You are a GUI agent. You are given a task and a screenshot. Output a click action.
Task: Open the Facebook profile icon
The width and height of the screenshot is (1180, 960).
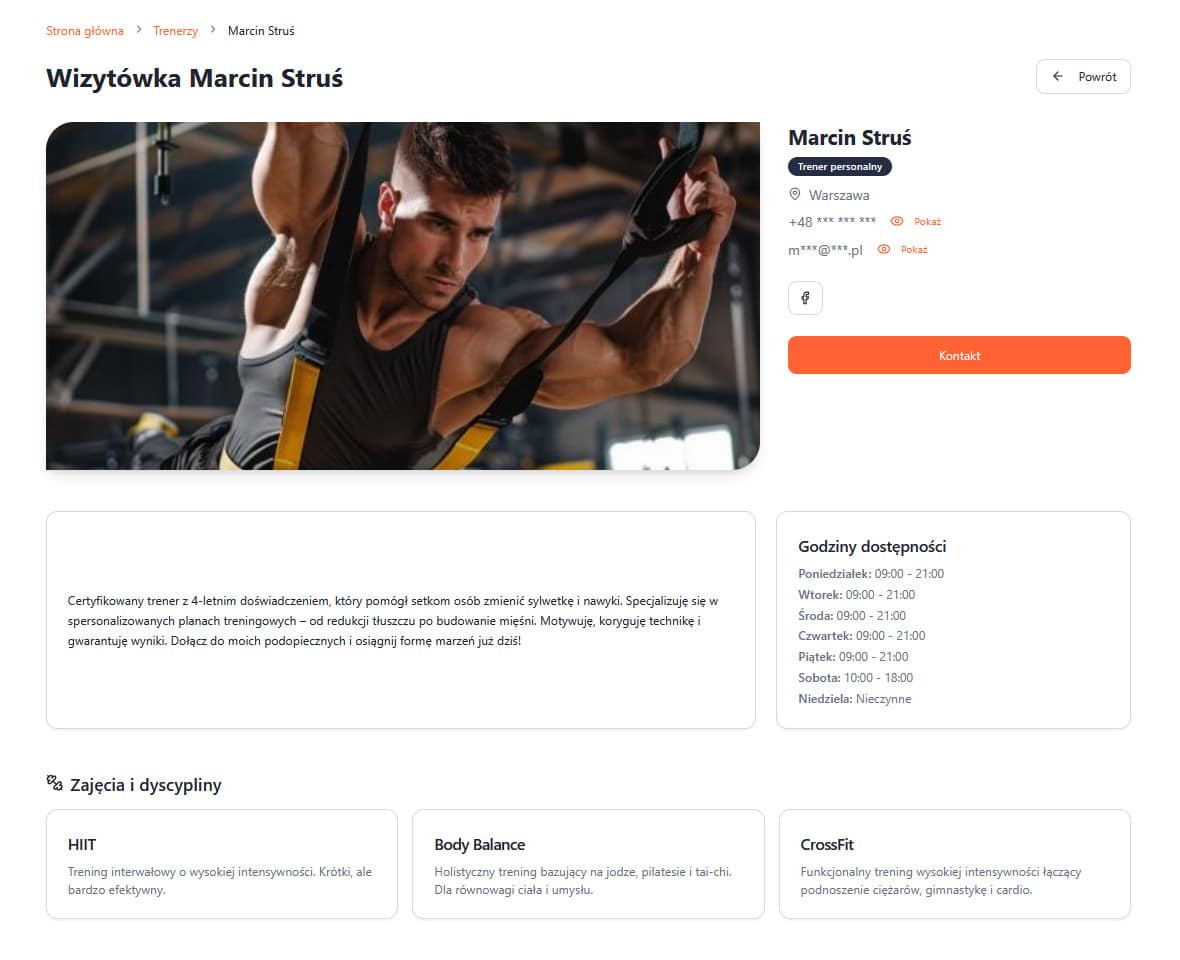804,298
